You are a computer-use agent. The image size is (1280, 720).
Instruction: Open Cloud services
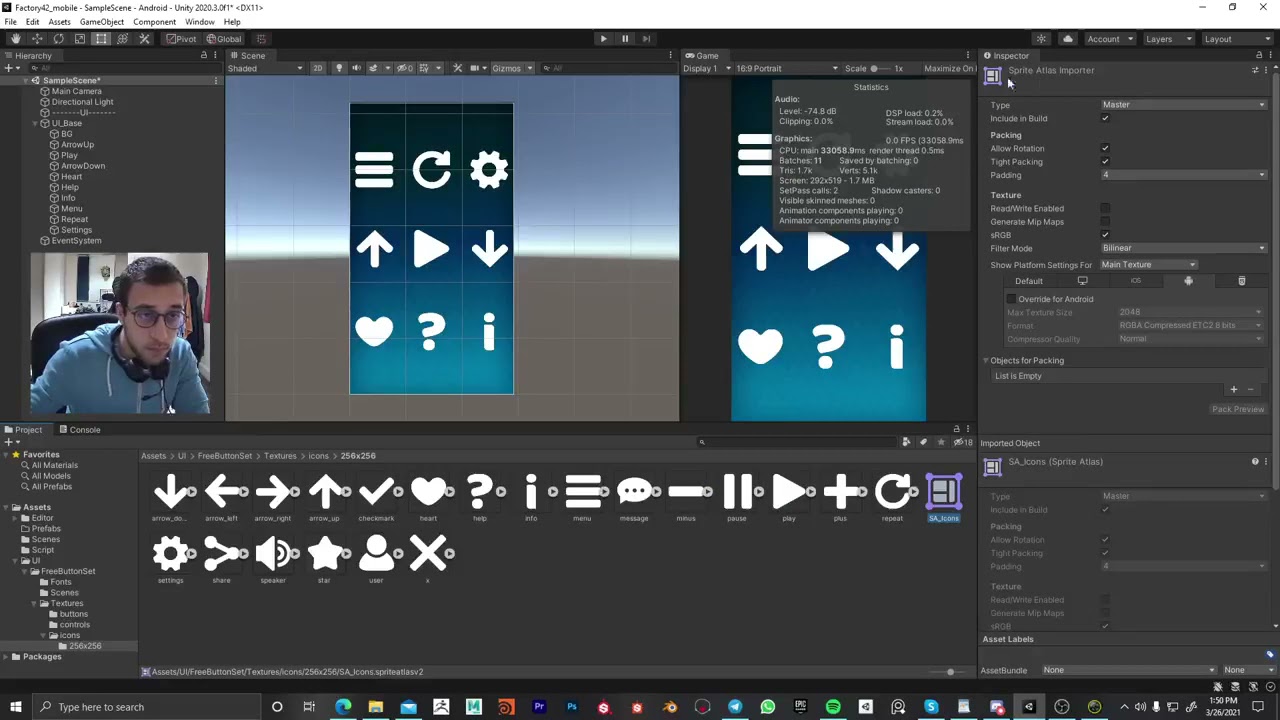pos(1067,39)
